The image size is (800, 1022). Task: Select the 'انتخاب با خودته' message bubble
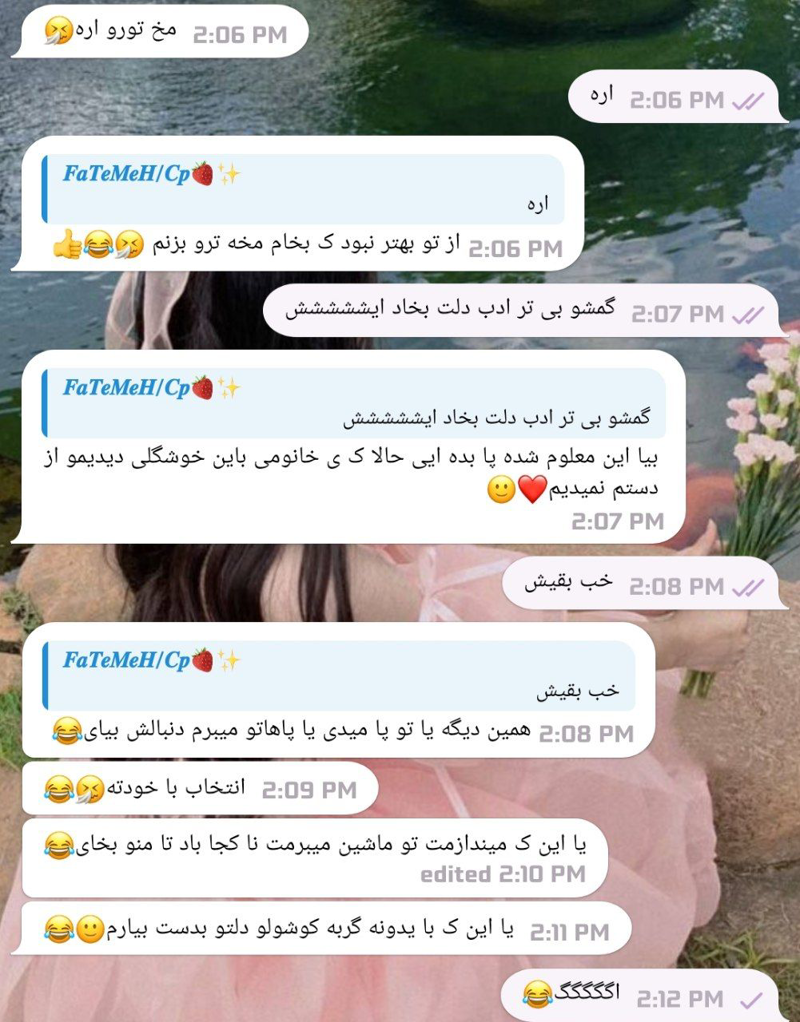[x=200, y=789]
